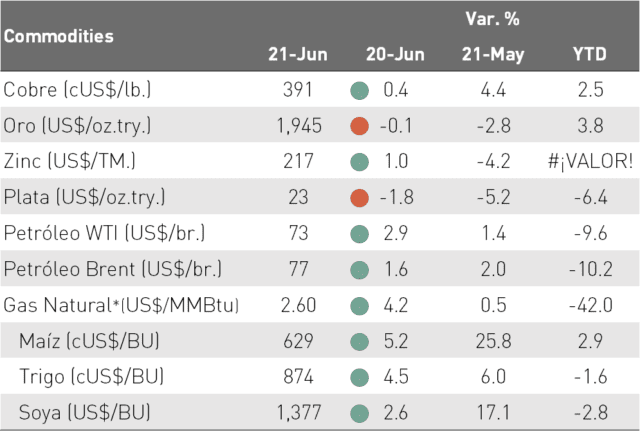
Task: Select the Trigo green indicator dot
Action: point(360,378)
